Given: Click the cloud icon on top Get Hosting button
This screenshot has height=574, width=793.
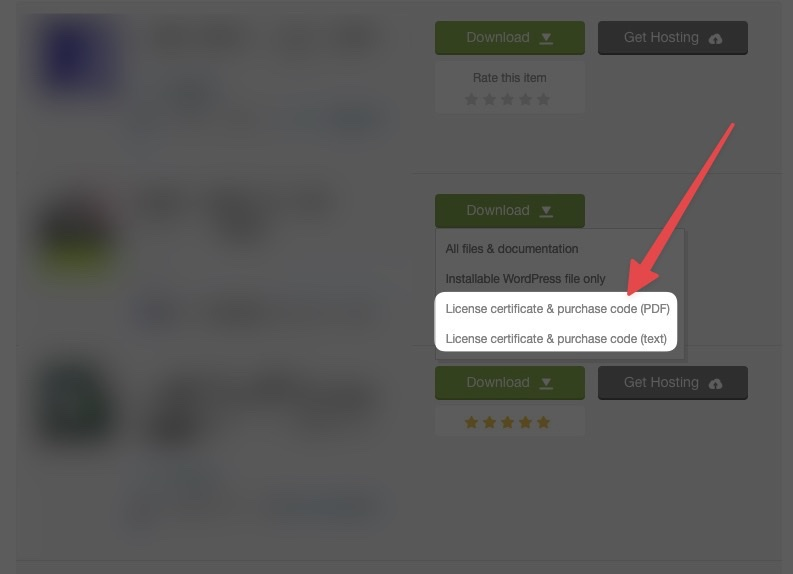Looking at the screenshot, I should [715, 38].
